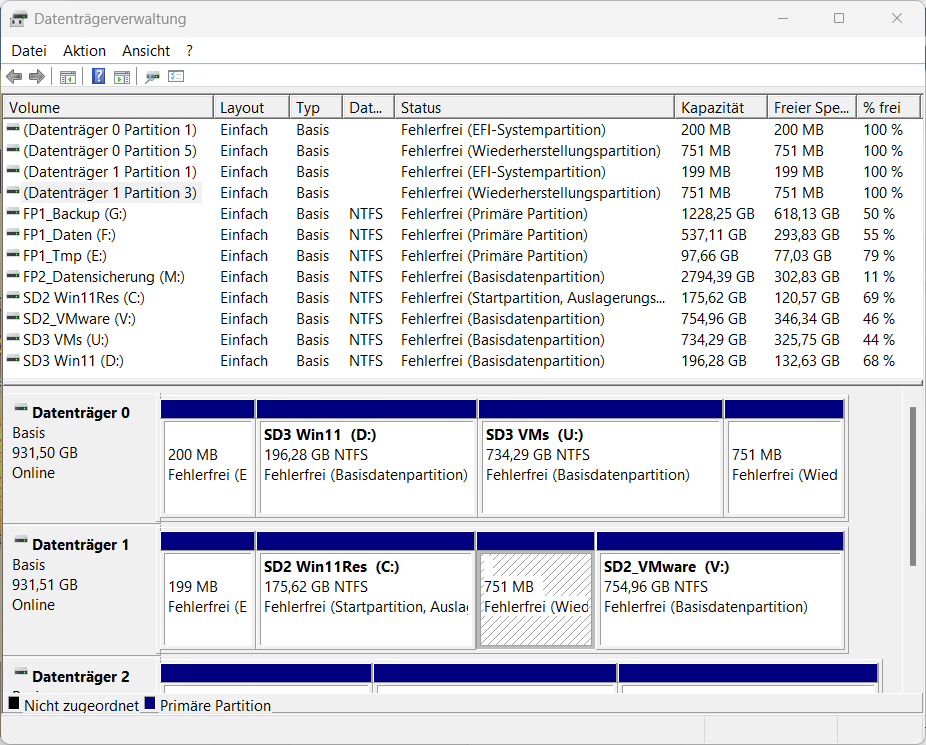Click the checklist toolbar icon
Viewport: 926px width, 745px height.
click(176, 76)
